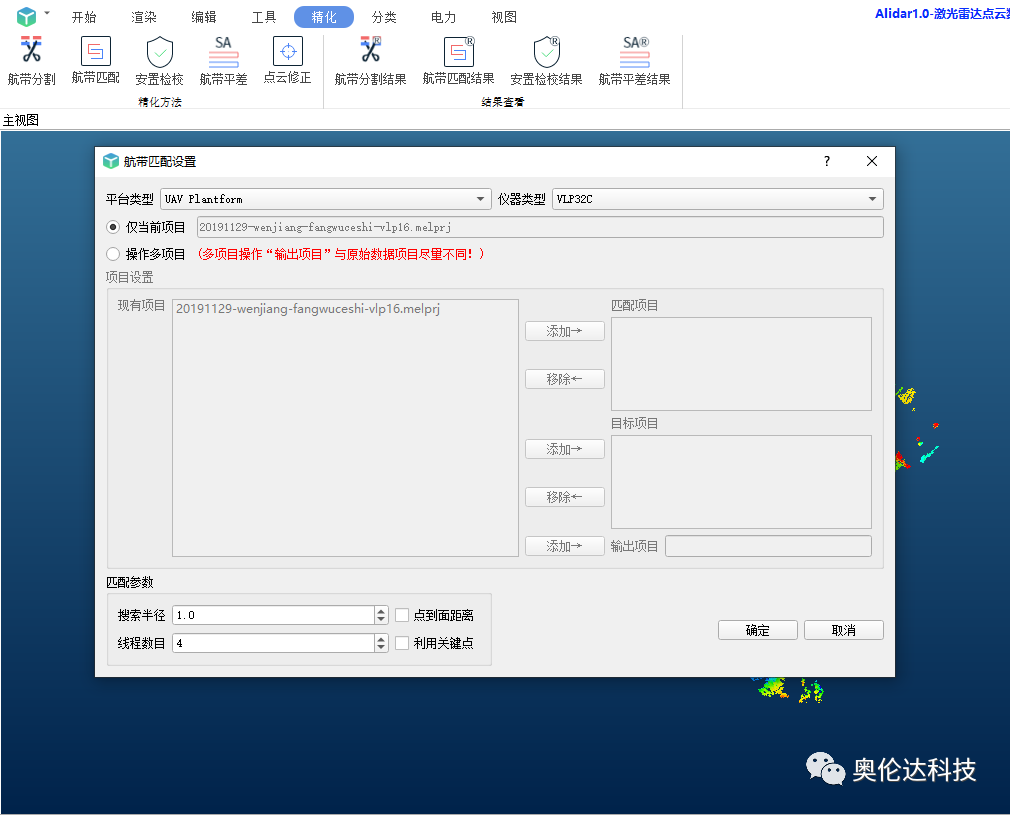
Task: Show the 安置检校结果 results icon
Action: [546, 52]
